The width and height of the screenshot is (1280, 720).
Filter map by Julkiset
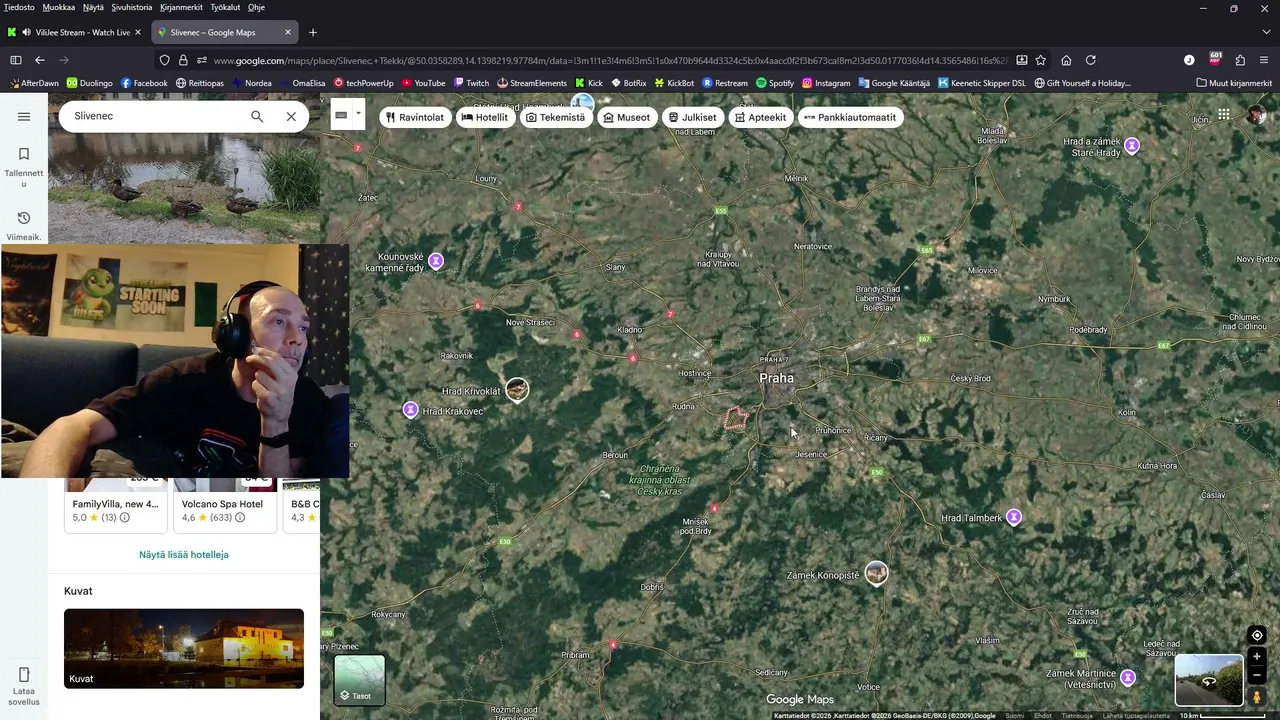(x=693, y=117)
